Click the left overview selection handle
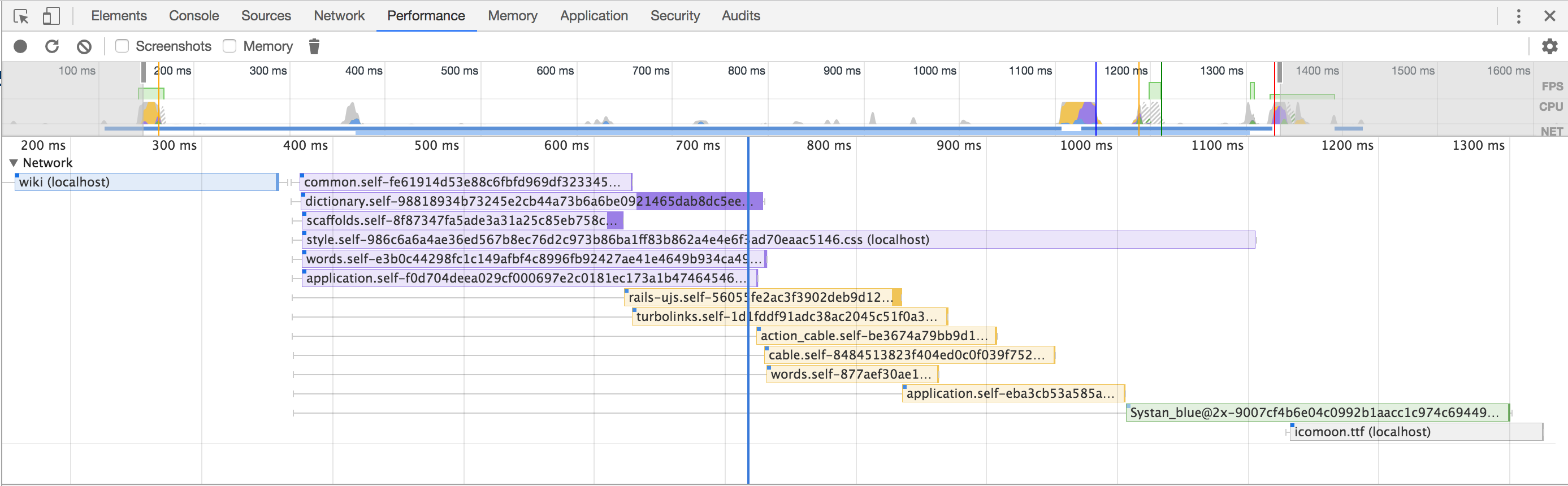This screenshot has height=486, width=1568. click(x=144, y=72)
